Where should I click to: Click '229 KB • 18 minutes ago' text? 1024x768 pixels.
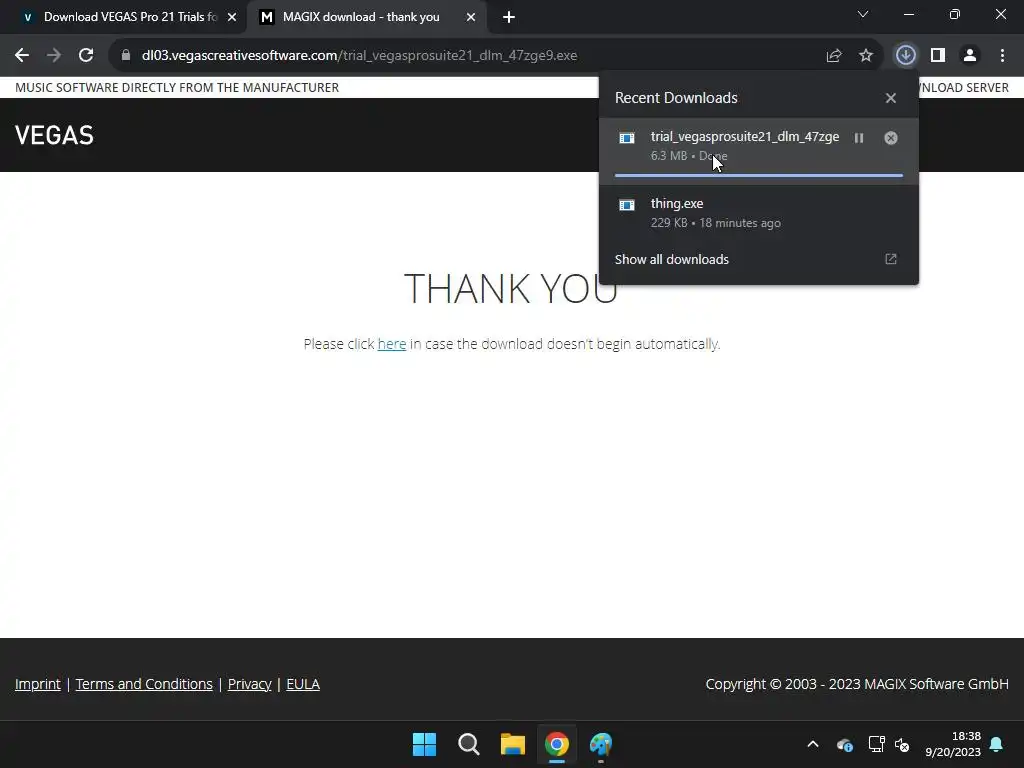(716, 223)
